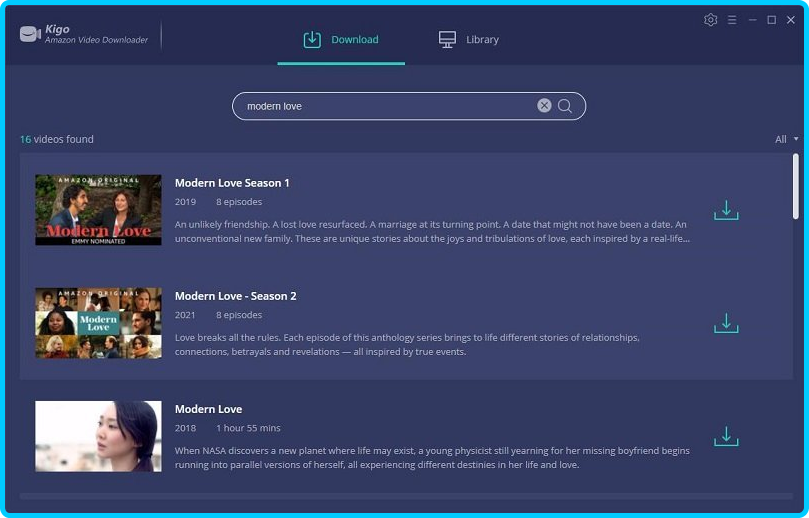Open settings via the gear icon
The image size is (809, 518).
point(711,20)
